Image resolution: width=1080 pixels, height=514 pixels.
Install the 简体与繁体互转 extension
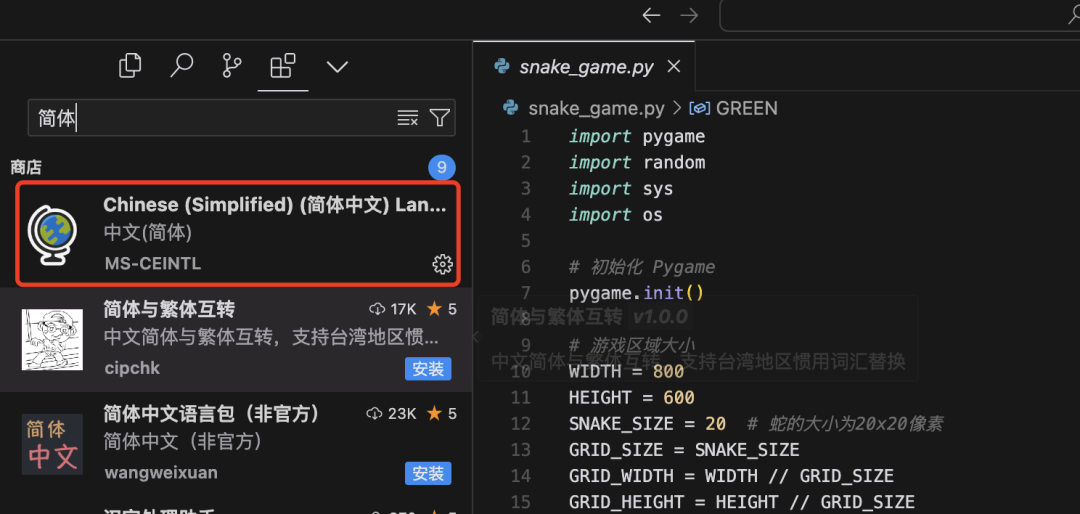(428, 369)
